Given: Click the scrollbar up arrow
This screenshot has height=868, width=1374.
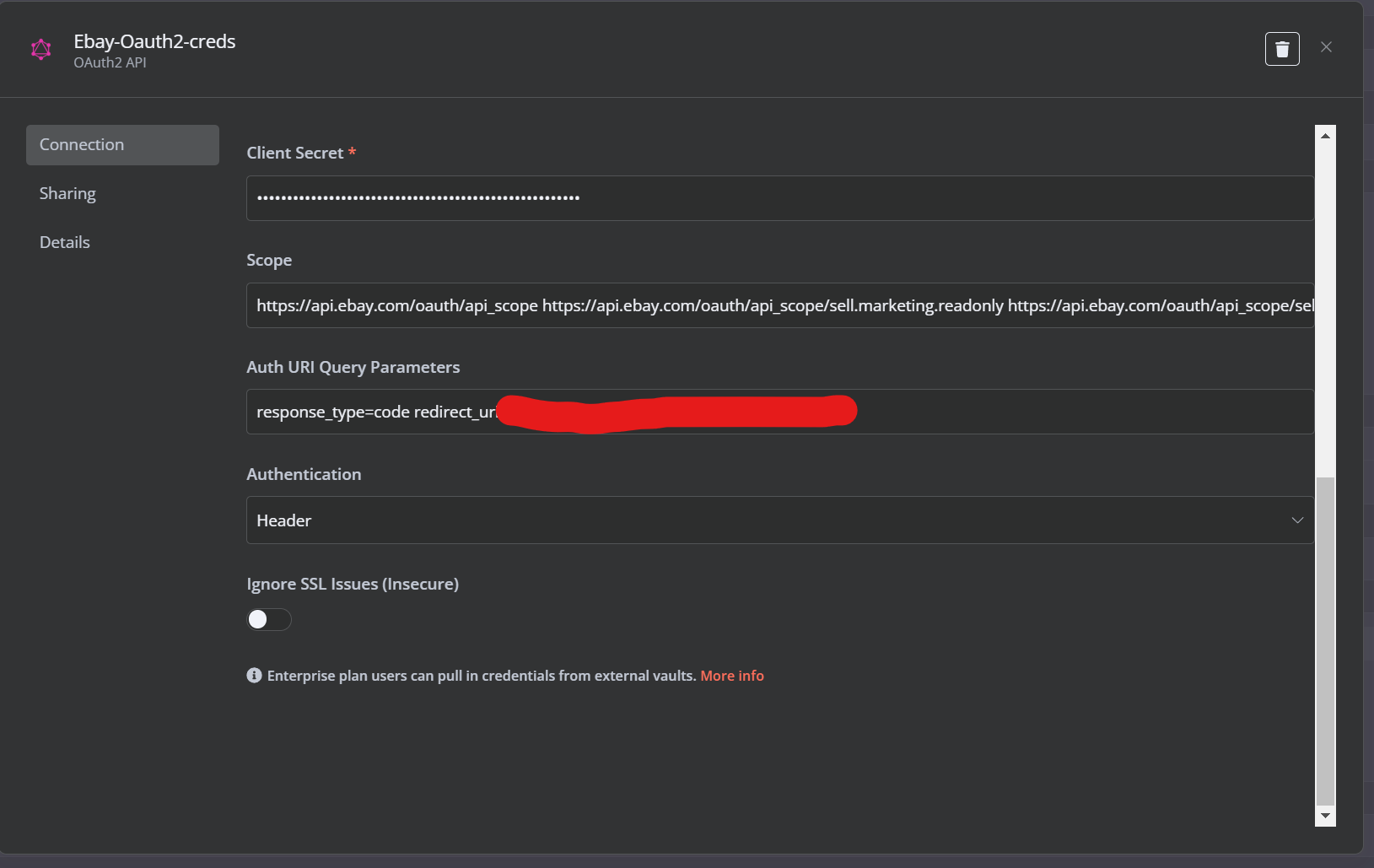Looking at the screenshot, I should (1325, 135).
